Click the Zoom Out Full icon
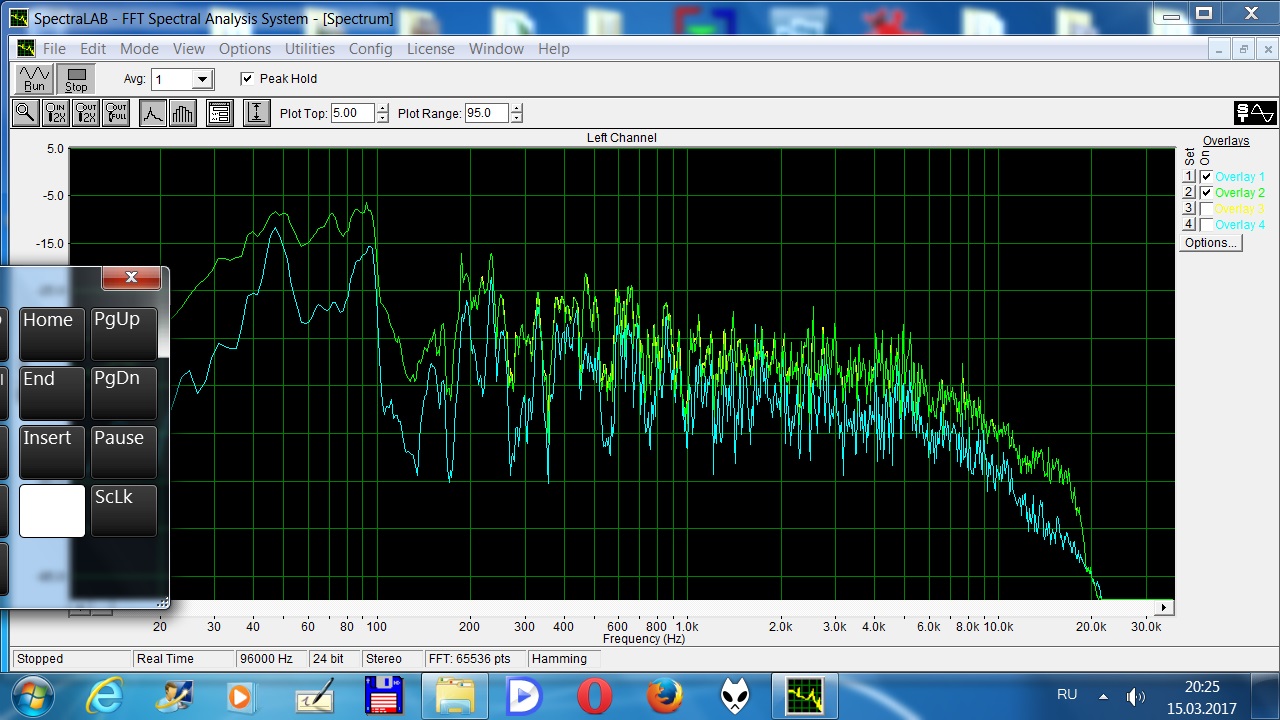This screenshot has height=720, width=1280. click(x=116, y=113)
